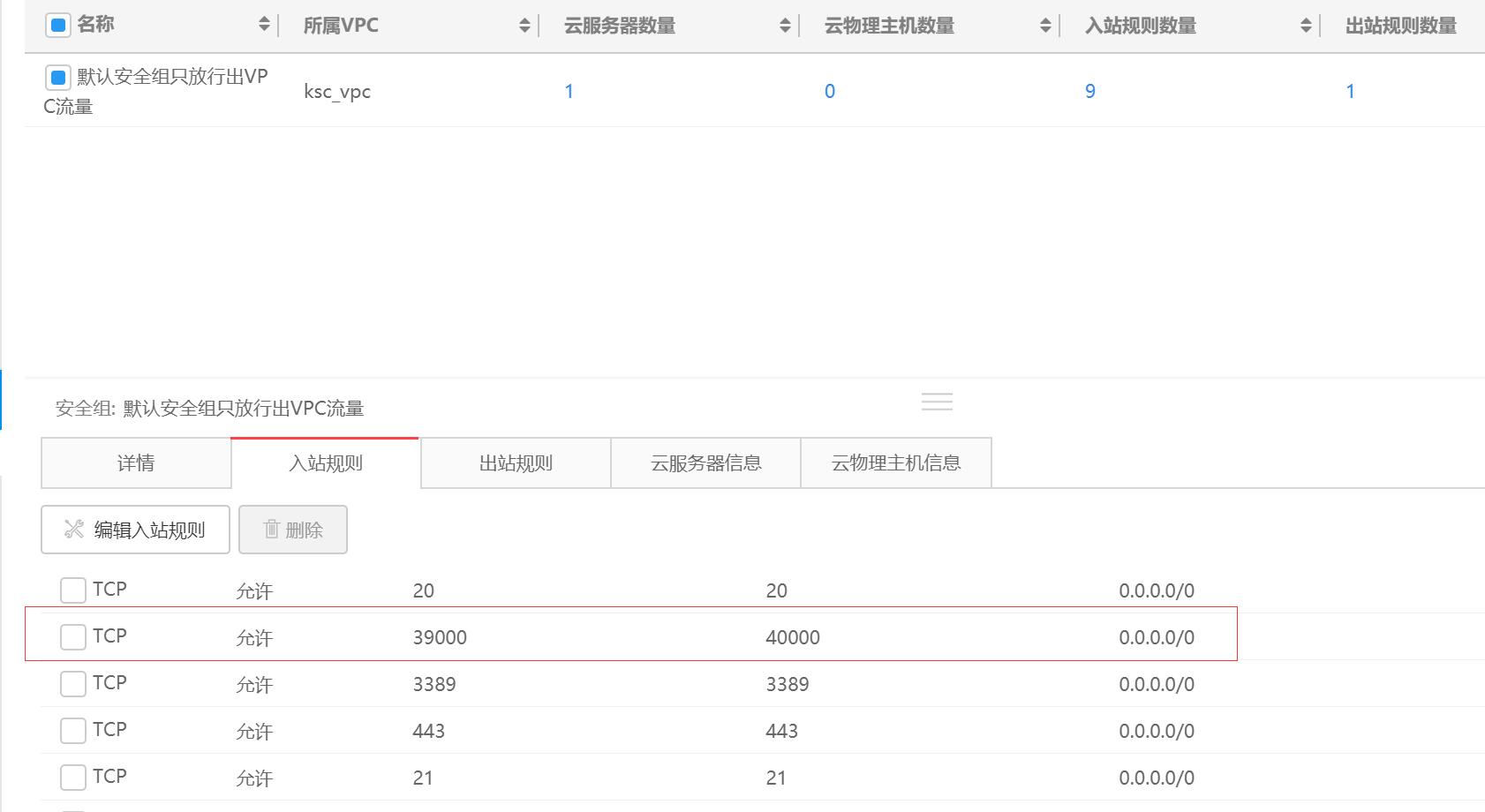
Task: Click 0.0.0.0/0 in the port 21 row
Action: click(x=1157, y=778)
